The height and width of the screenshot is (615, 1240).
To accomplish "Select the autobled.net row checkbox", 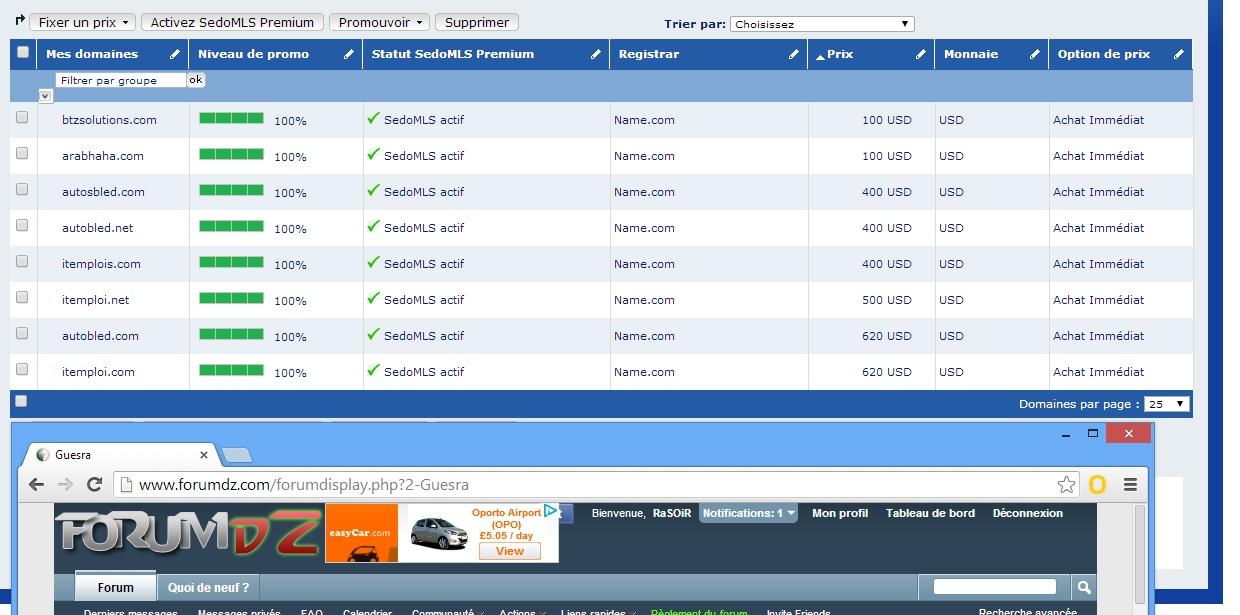I will click(x=22, y=226).
